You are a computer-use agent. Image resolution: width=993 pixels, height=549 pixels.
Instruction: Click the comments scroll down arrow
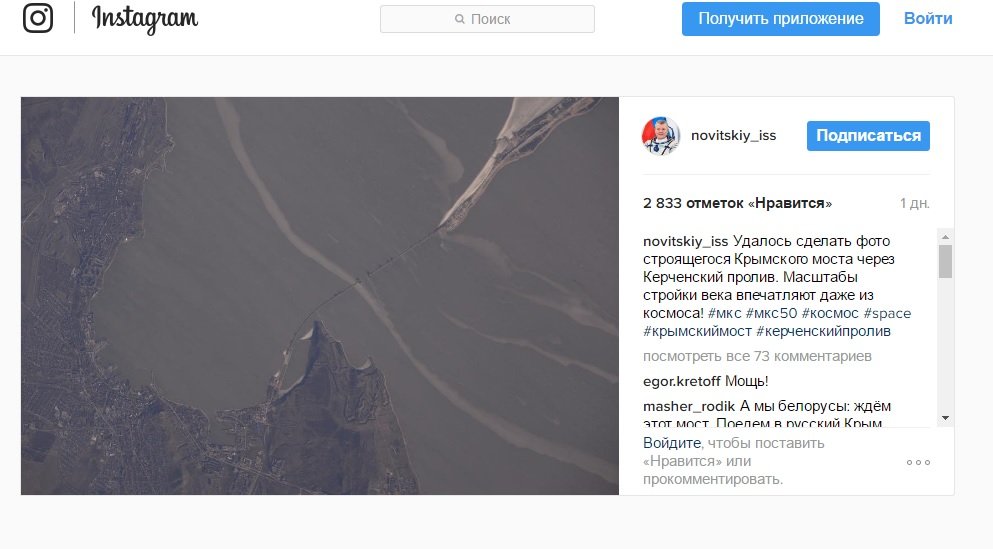[x=945, y=418]
